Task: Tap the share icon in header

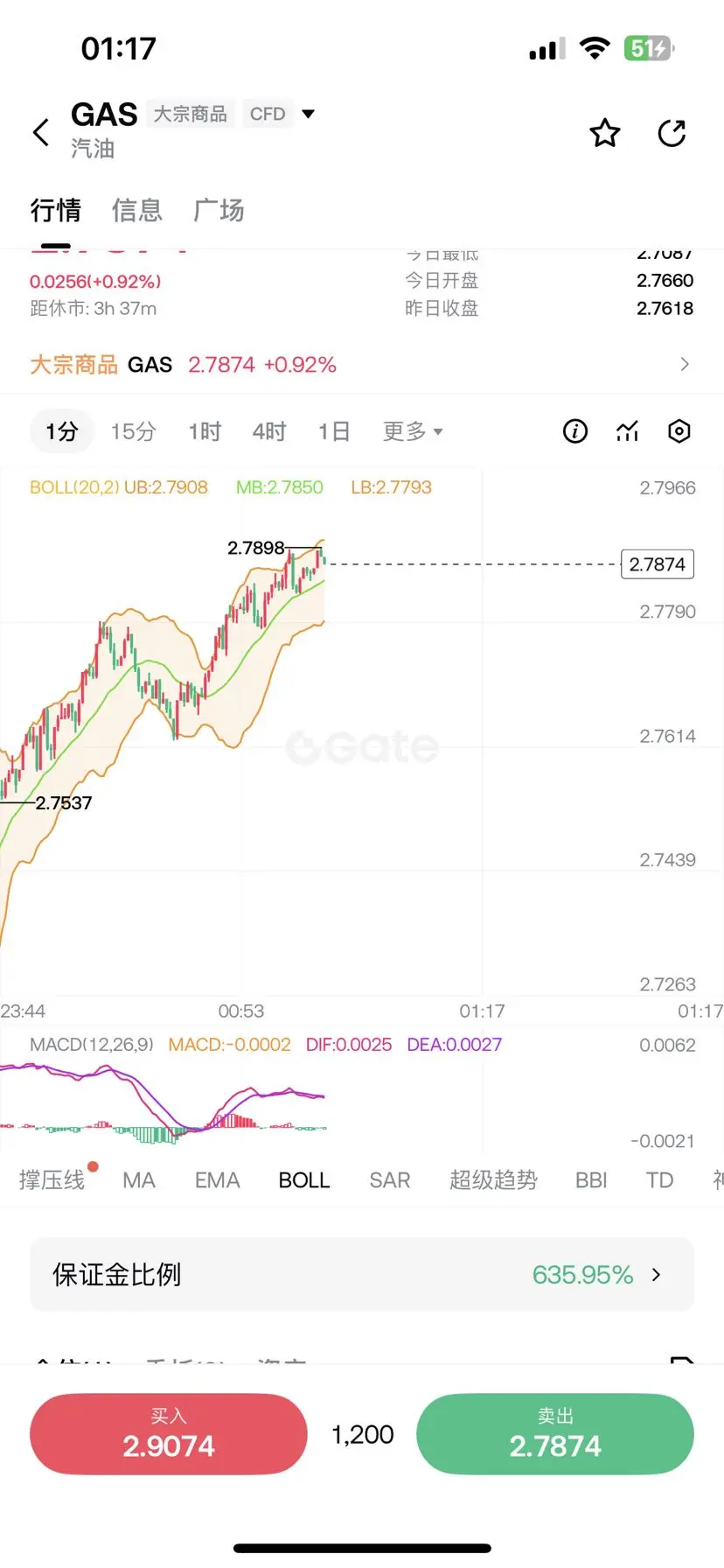Action: coord(672,133)
